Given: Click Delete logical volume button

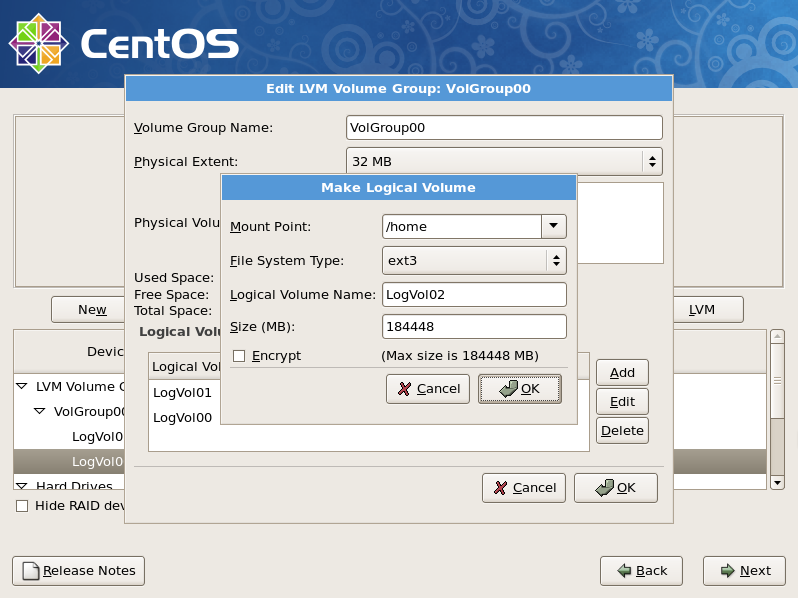Looking at the screenshot, I should tap(622, 431).
